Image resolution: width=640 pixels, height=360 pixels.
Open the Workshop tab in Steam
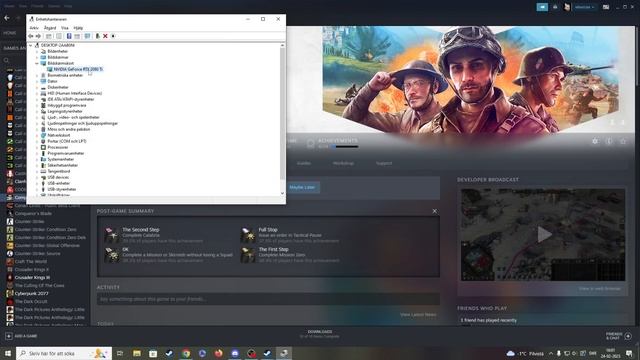point(343,163)
